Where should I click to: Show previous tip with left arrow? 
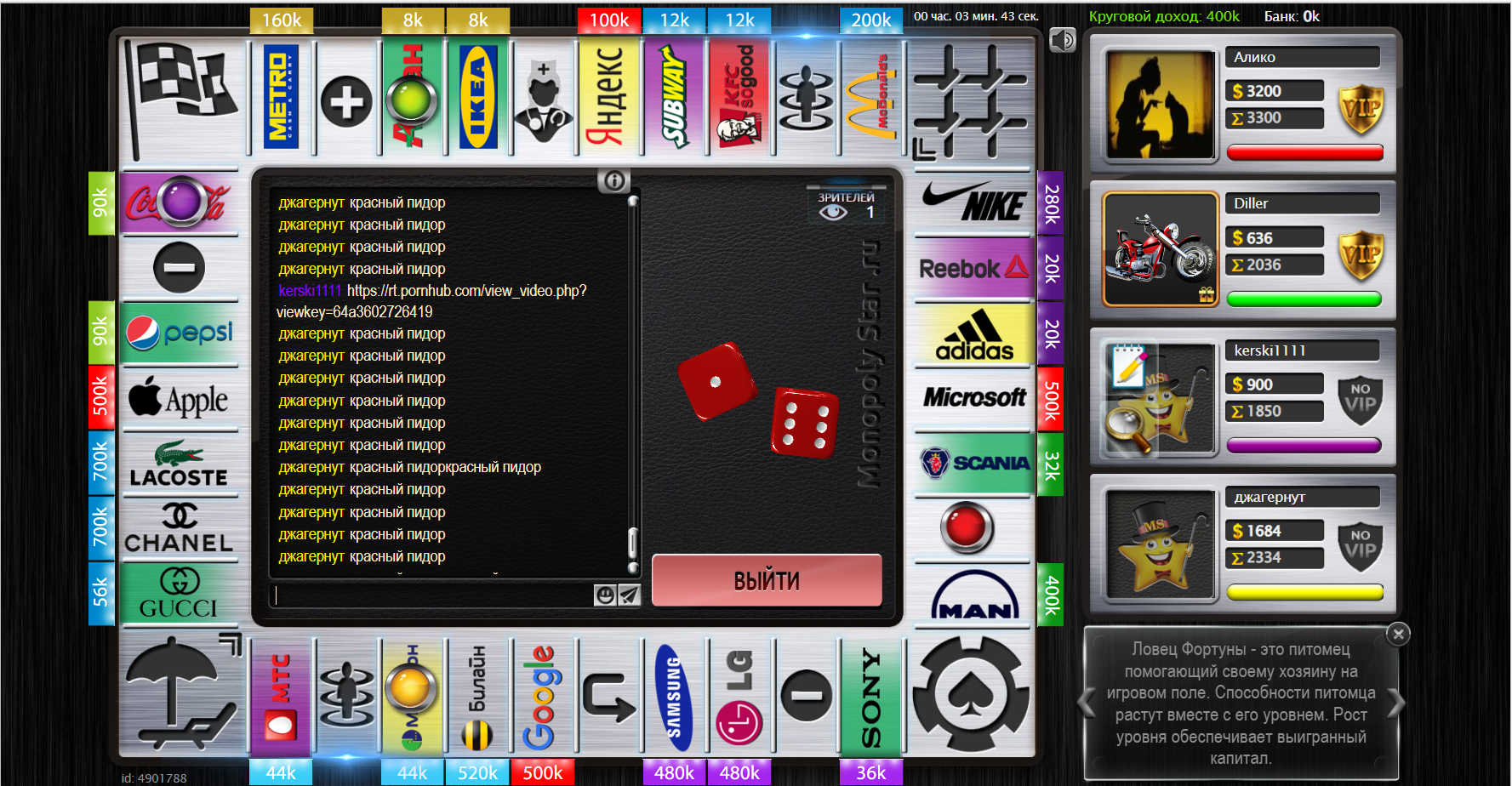(1087, 703)
